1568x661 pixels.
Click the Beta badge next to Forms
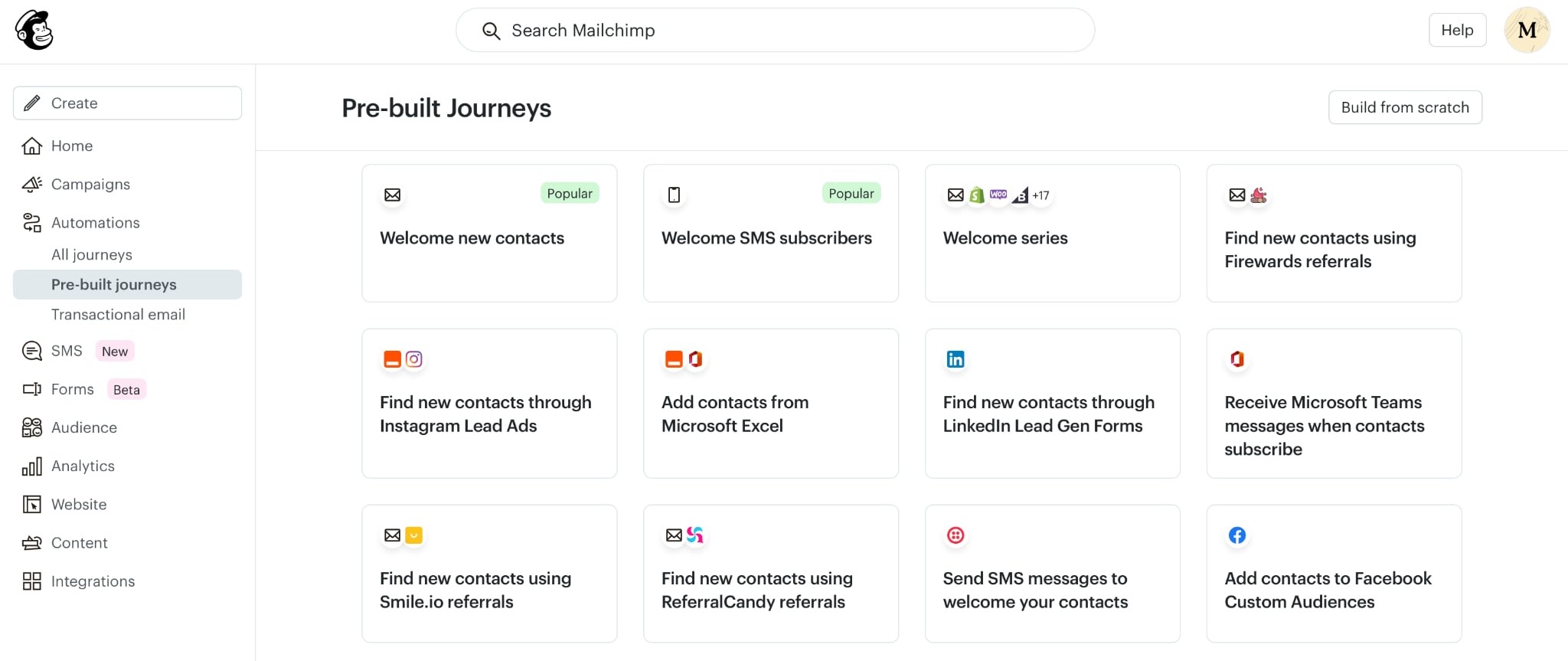[x=126, y=389]
